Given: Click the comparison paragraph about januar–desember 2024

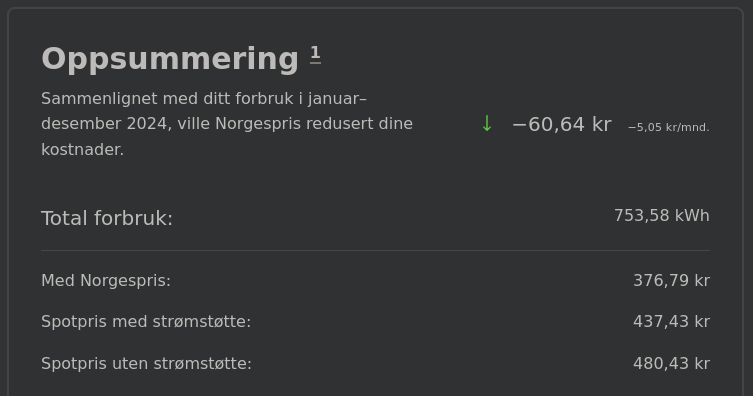Looking at the screenshot, I should point(227,124).
